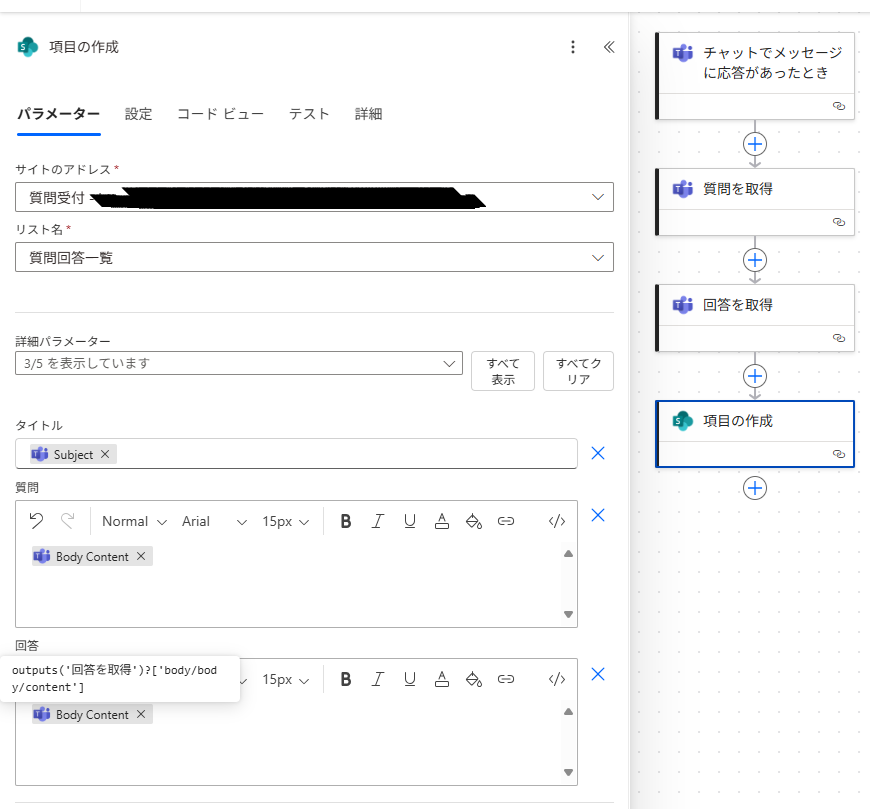Switch 質問 editor to code view
The height and width of the screenshot is (809, 870).
[x=557, y=521]
